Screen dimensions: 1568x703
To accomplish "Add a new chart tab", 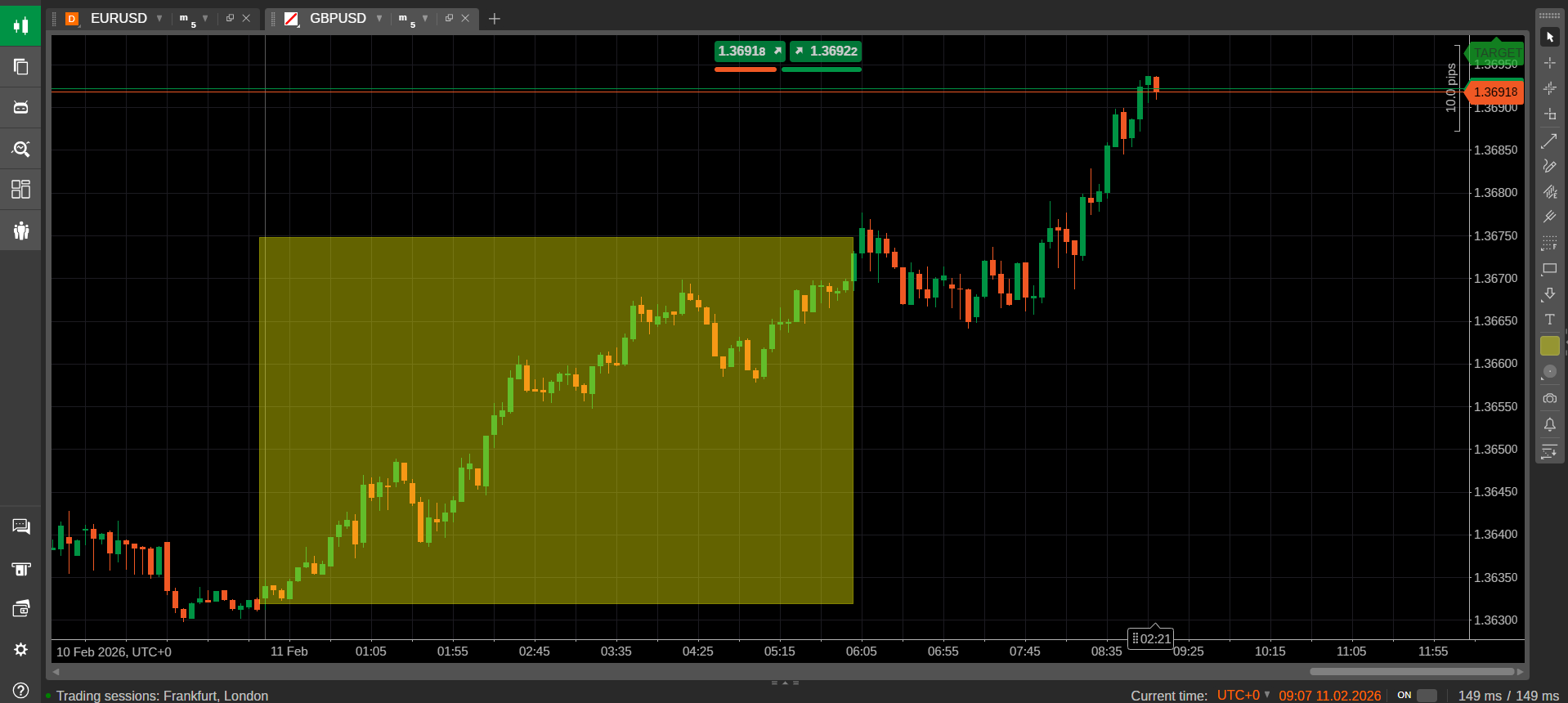I will coord(494,19).
